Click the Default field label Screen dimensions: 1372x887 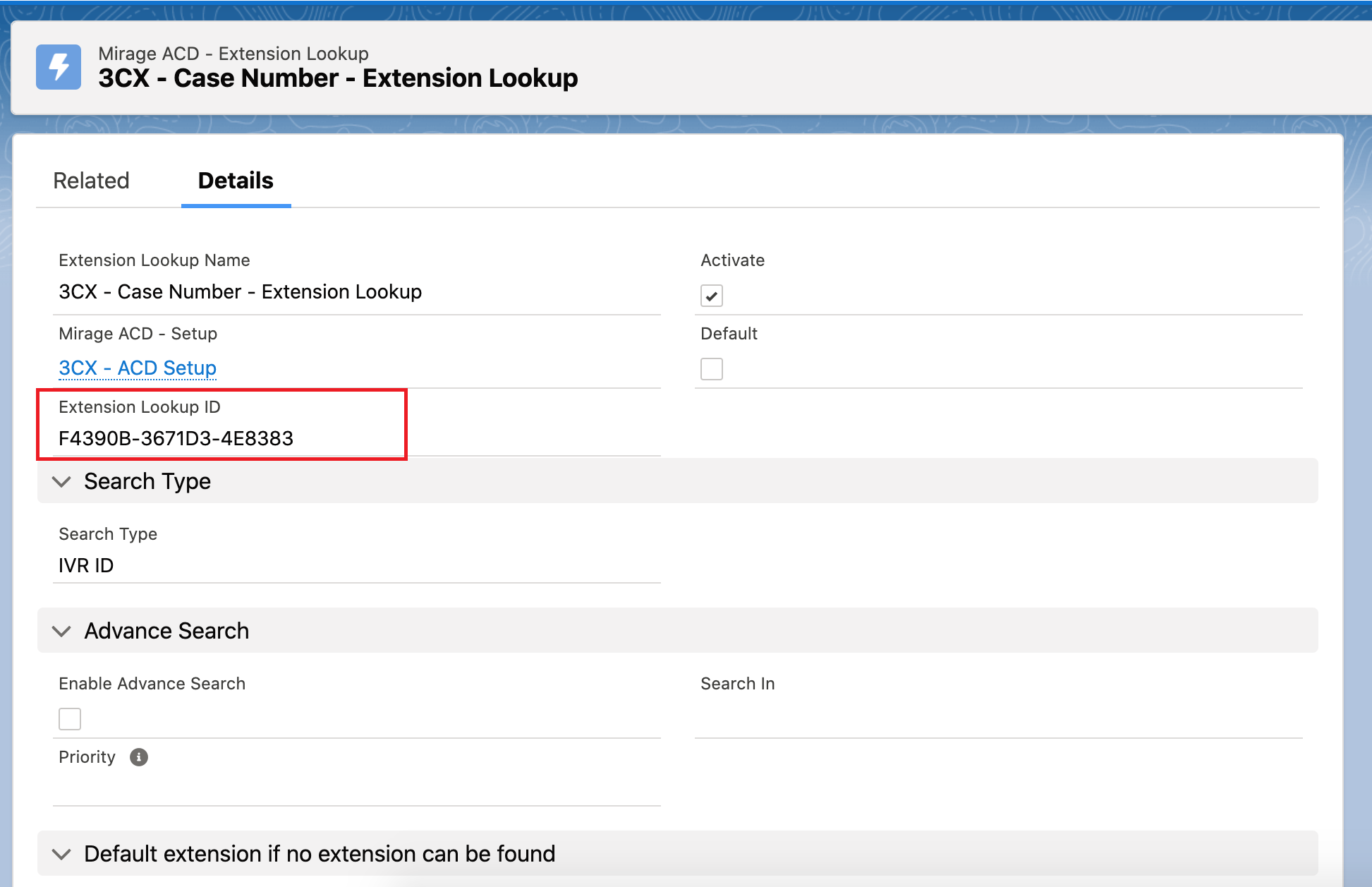point(729,334)
